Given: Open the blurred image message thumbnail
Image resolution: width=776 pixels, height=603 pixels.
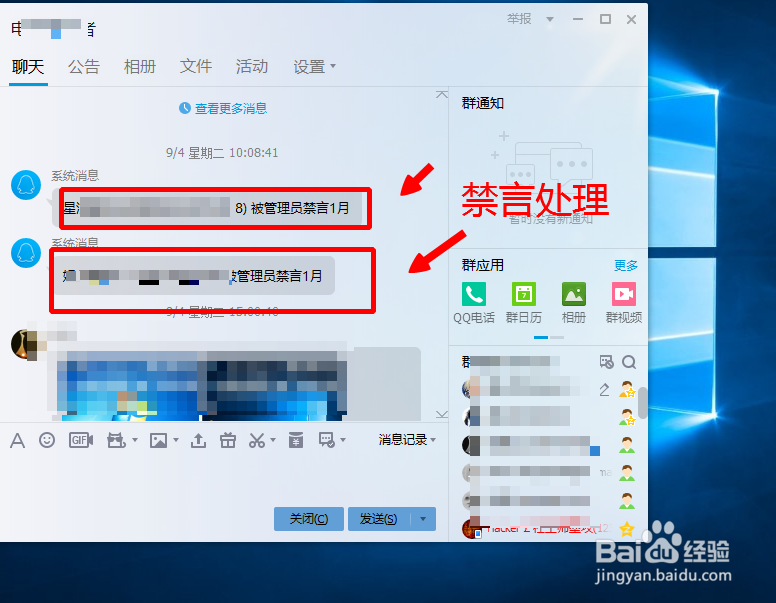Looking at the screenshot, I should tap(202, 384).
